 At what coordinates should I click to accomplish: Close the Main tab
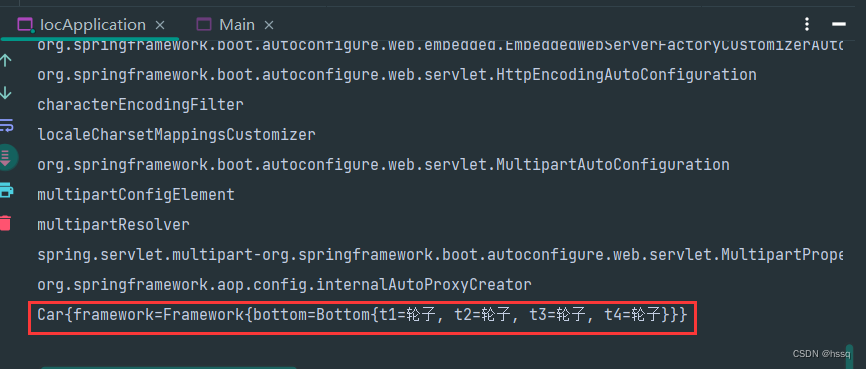click(x=268, y=25)
